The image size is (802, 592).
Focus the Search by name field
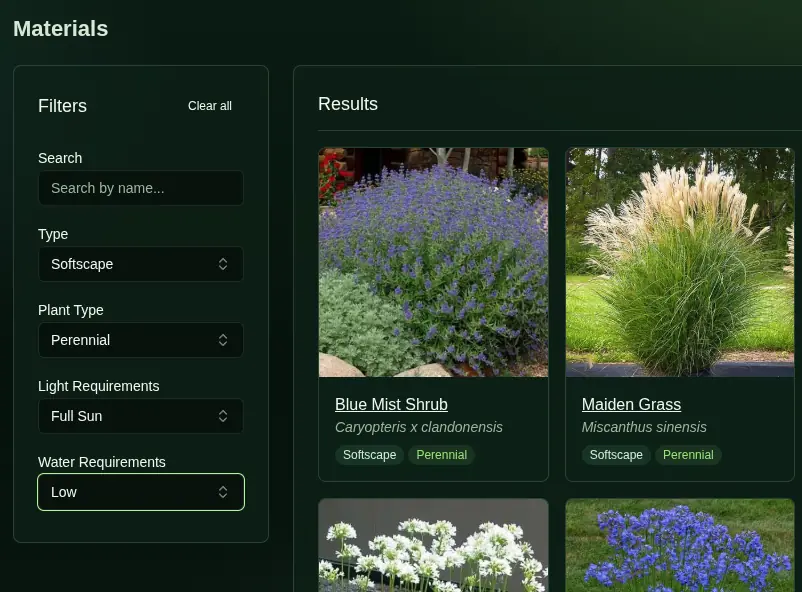(x=141, y=188)
